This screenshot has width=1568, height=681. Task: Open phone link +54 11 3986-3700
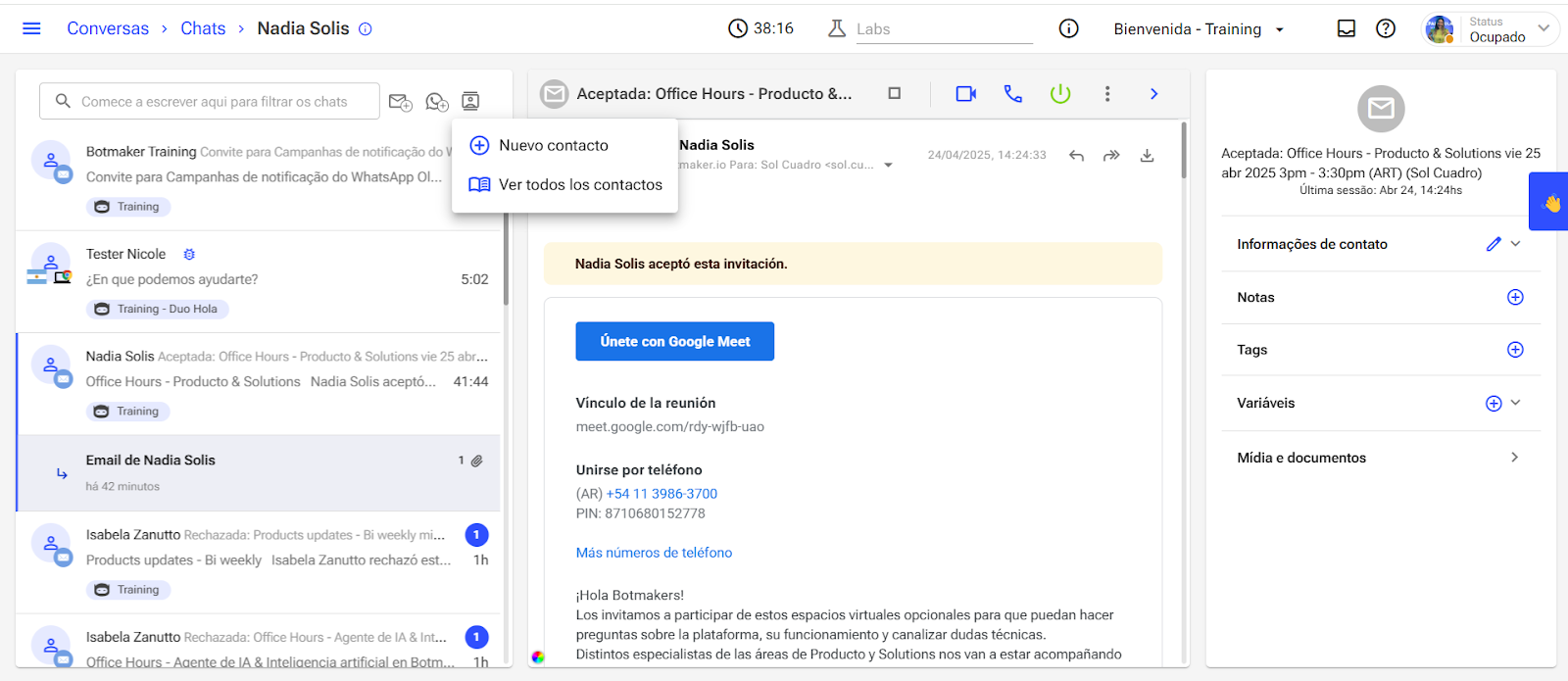(661, 494)
